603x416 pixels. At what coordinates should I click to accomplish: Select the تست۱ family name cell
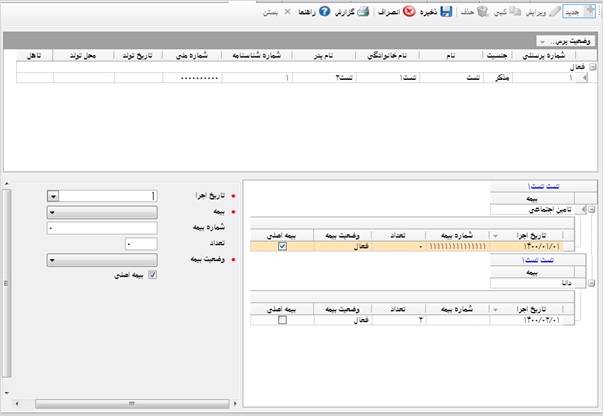coord(388,78)
